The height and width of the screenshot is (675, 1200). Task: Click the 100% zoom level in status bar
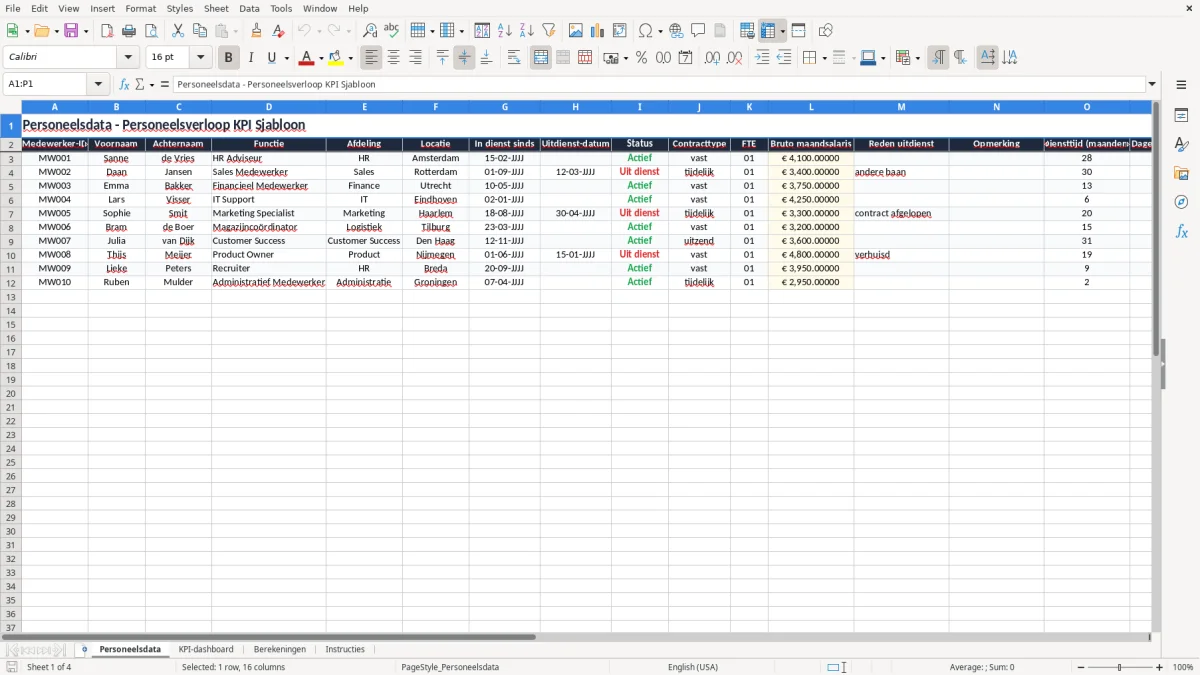[x=1183, y=667]
